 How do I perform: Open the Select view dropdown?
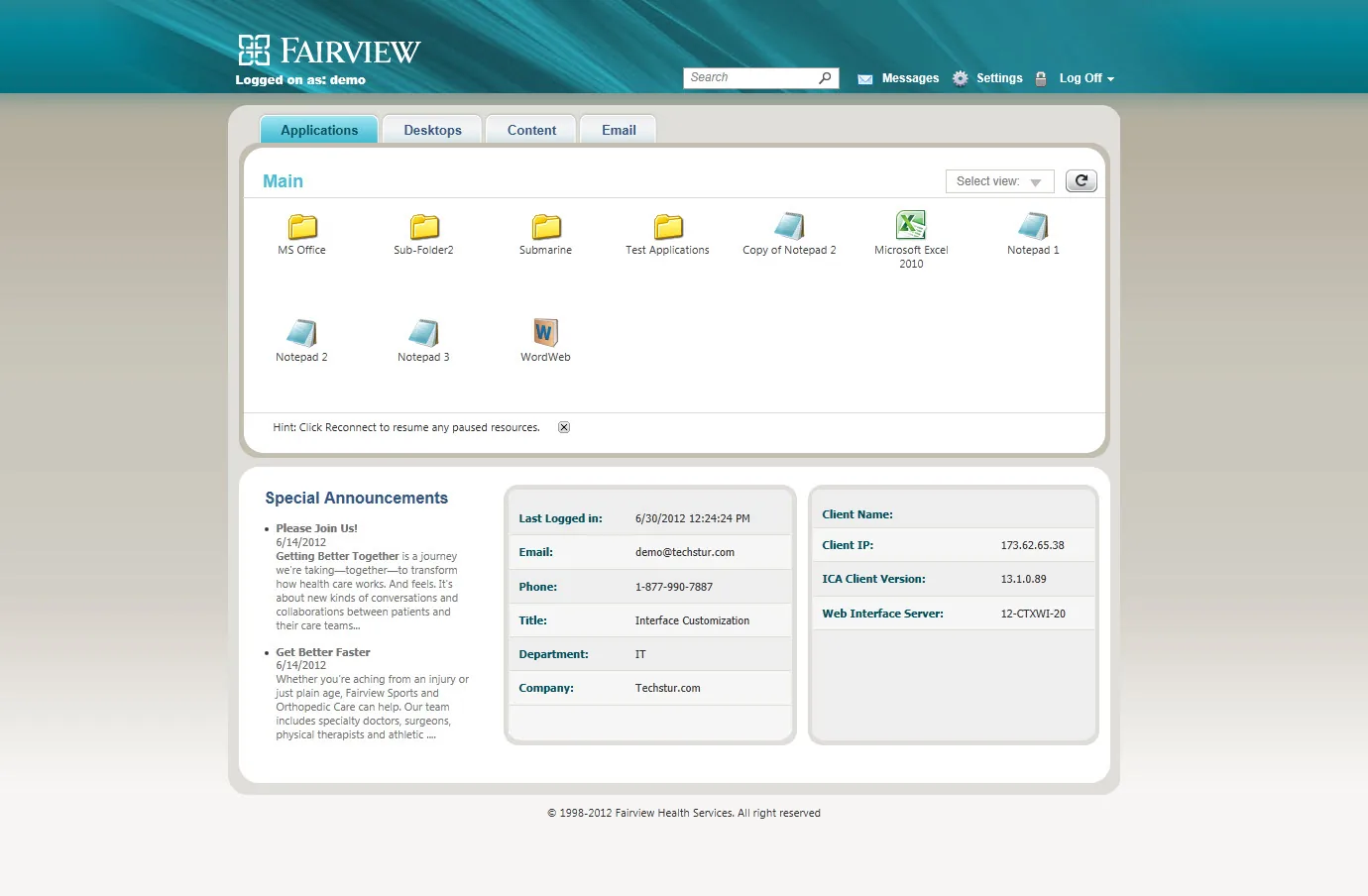999,181
